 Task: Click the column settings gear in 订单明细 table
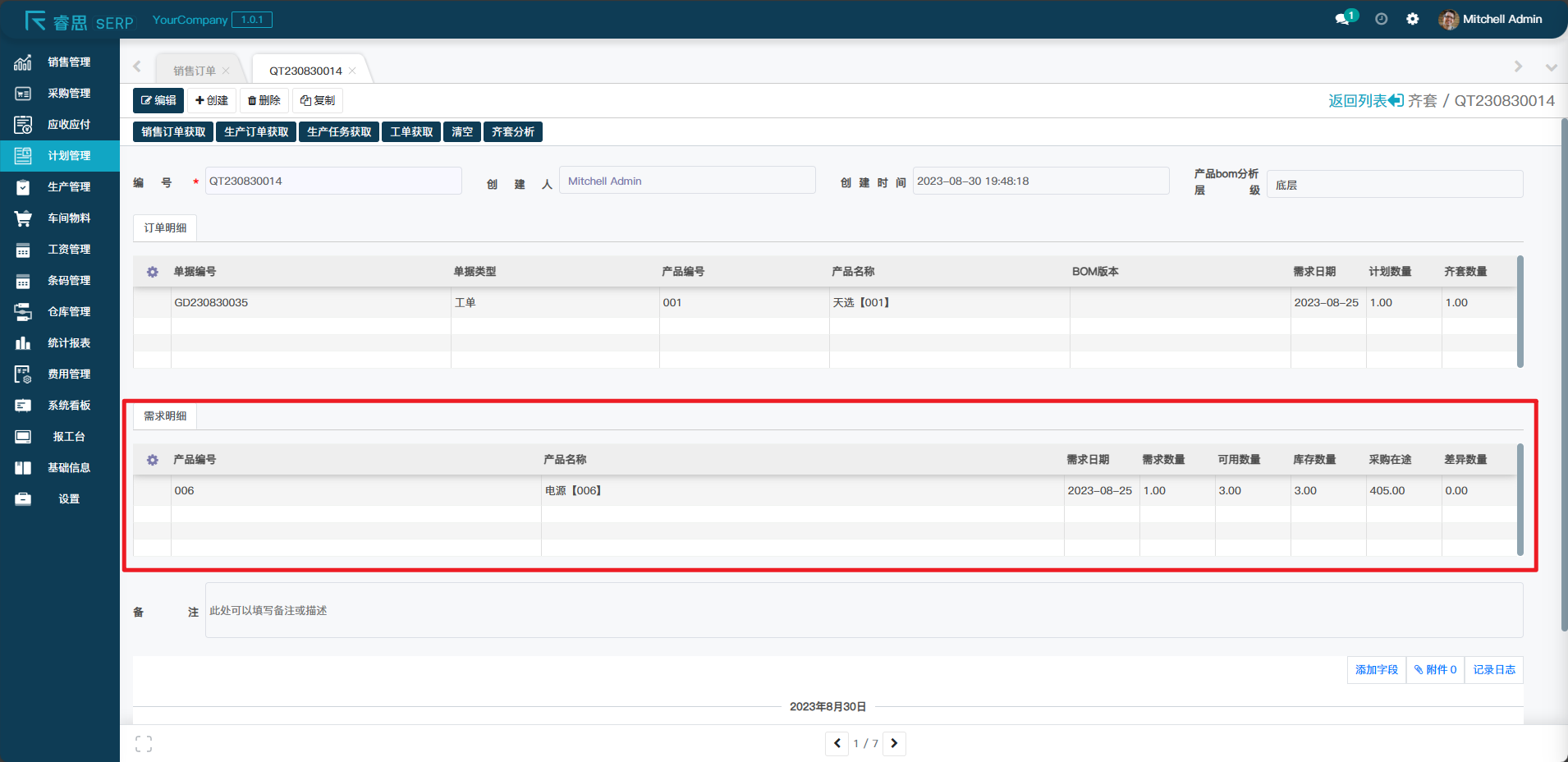(x=153, y=272)
